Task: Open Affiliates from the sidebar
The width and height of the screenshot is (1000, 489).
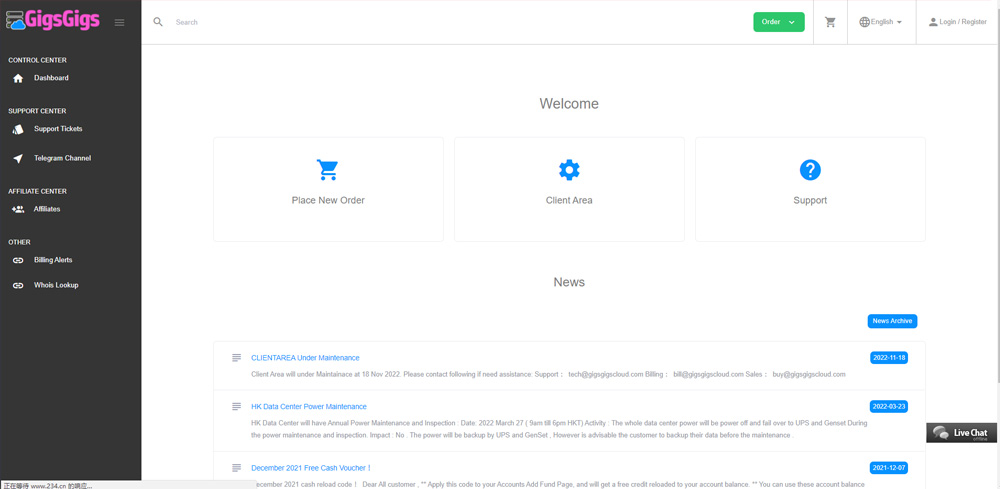Action: point(47,209)
